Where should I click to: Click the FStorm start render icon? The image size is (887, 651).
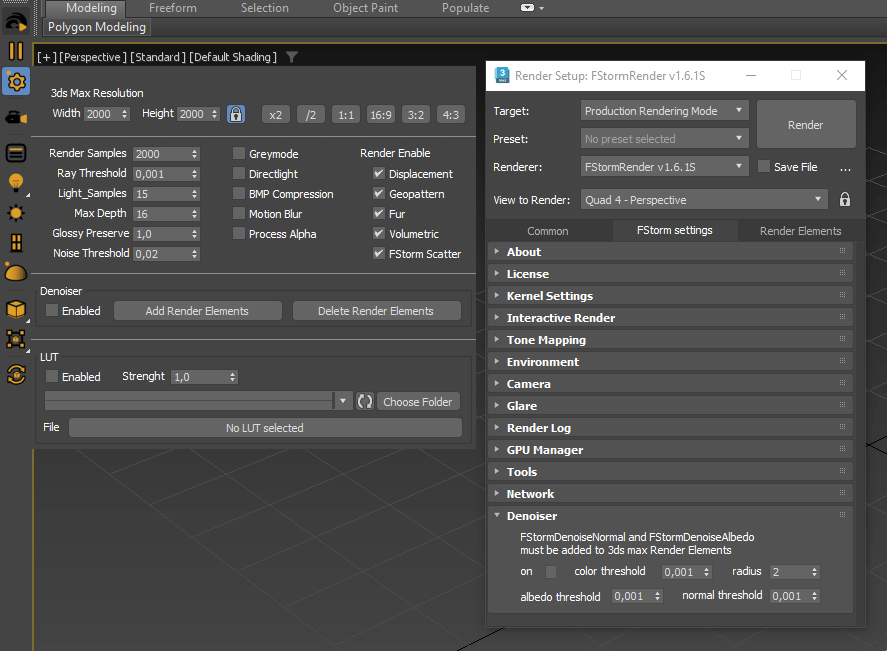click(16, 21)
